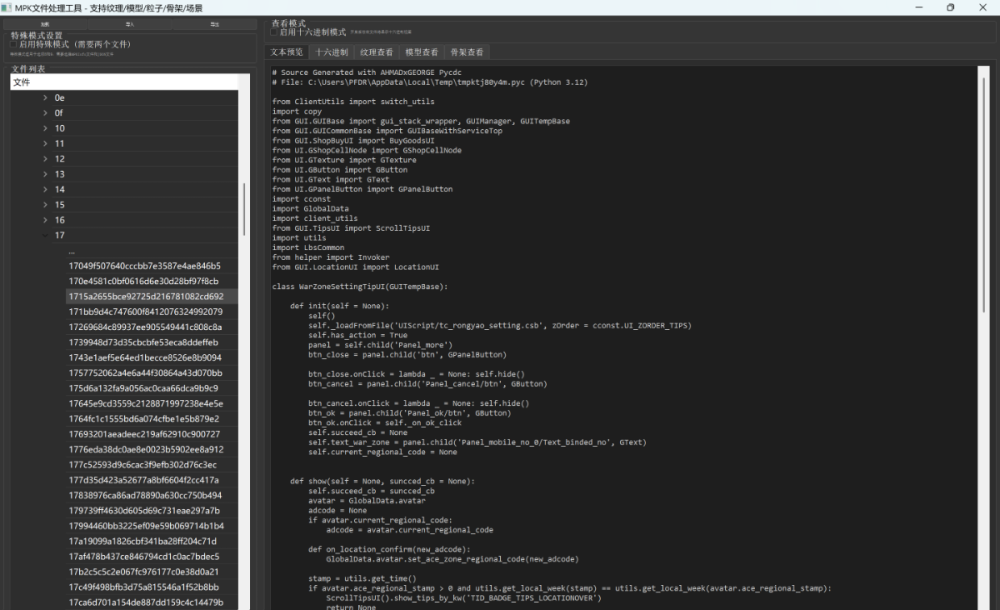Select the 16 folder row label

(59, 220)
